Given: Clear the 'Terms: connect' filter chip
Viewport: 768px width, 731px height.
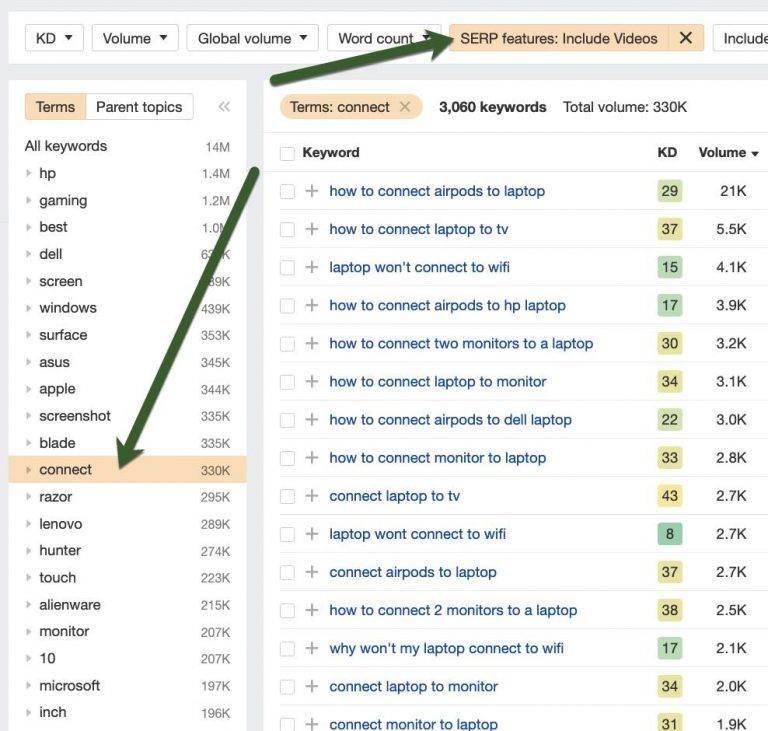Looking at the screenshot, I should [405, 107].
